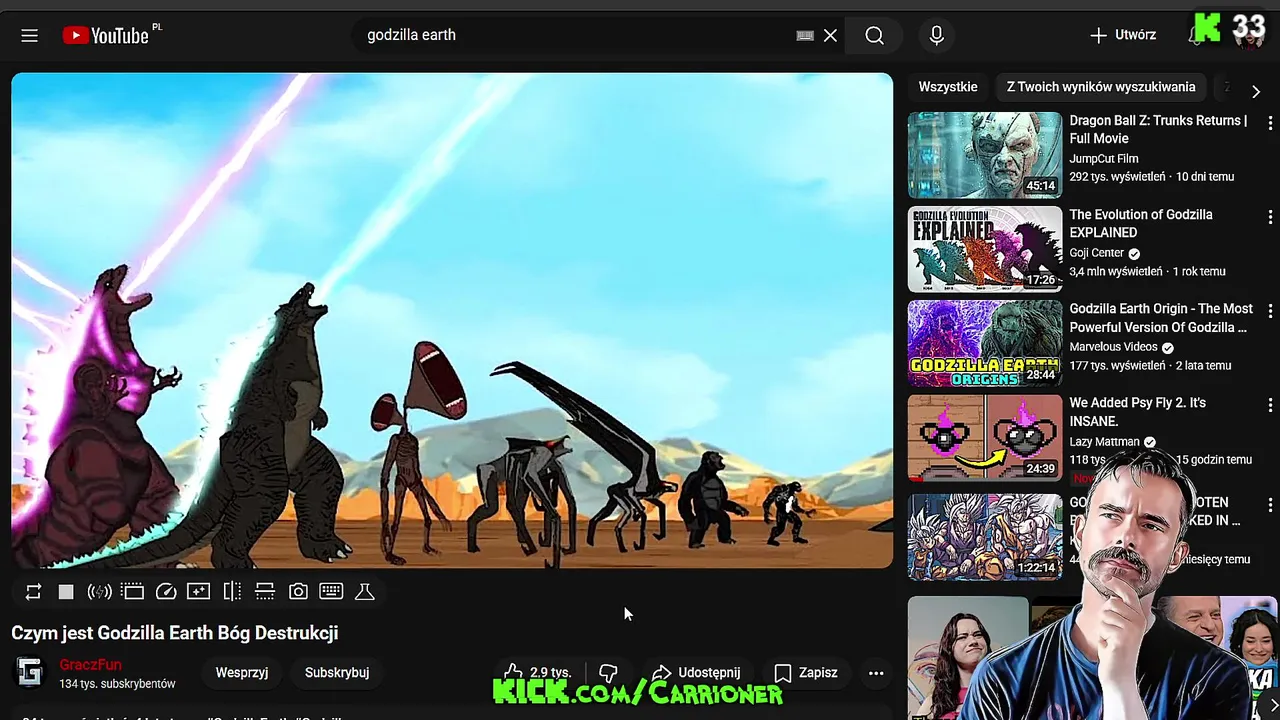Viewport: 1280px width, 720px height.
Task: Like the video (2,9 tys.)
Action: [x=537, y=673]
